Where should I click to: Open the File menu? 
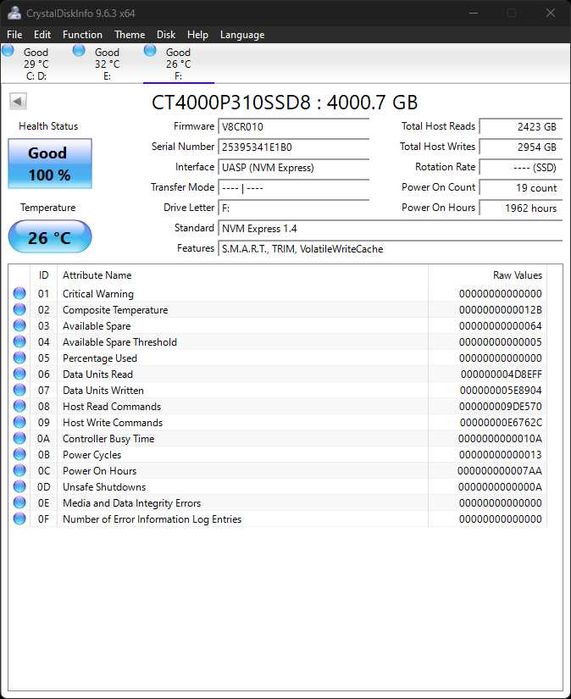[x=14, y=35]
